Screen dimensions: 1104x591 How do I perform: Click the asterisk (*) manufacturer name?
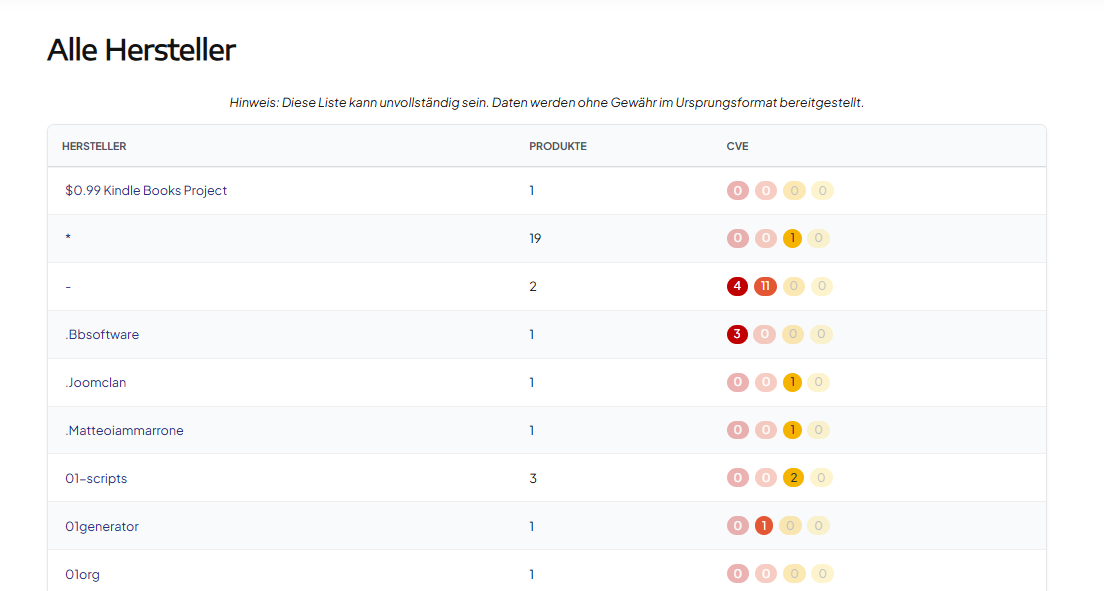[x=68, y=239]
